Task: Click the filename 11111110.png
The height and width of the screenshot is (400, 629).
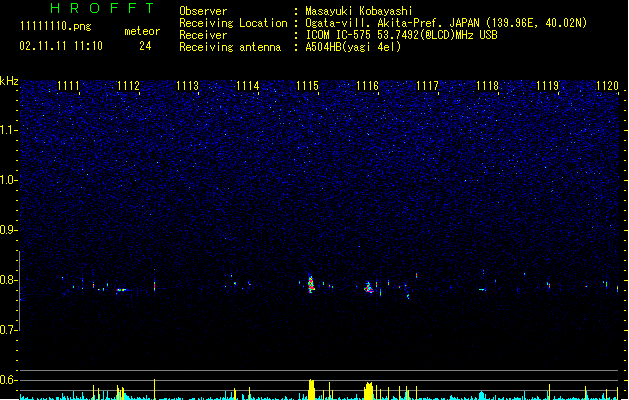Action: click(x=55, y=26)
